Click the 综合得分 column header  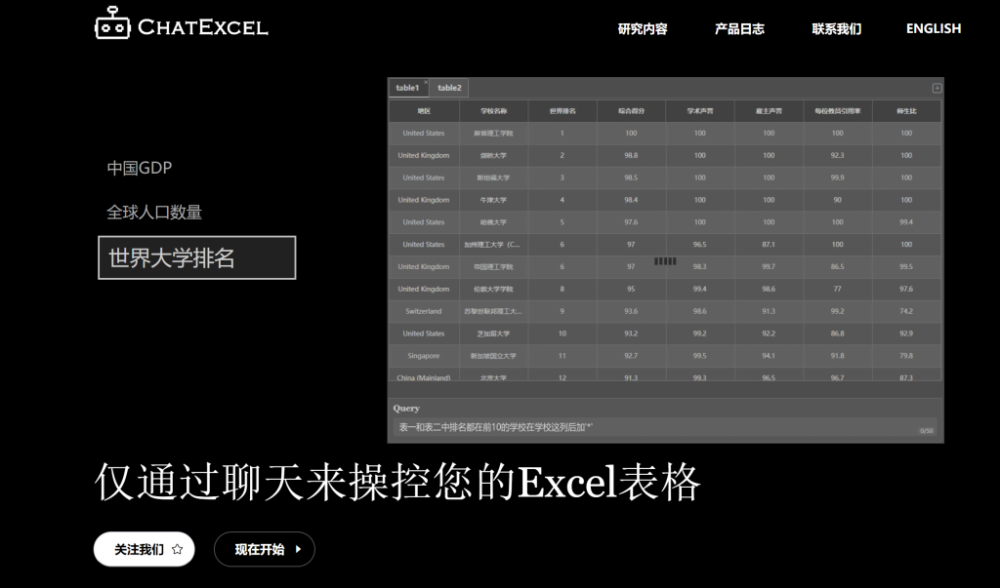point(631,111)
